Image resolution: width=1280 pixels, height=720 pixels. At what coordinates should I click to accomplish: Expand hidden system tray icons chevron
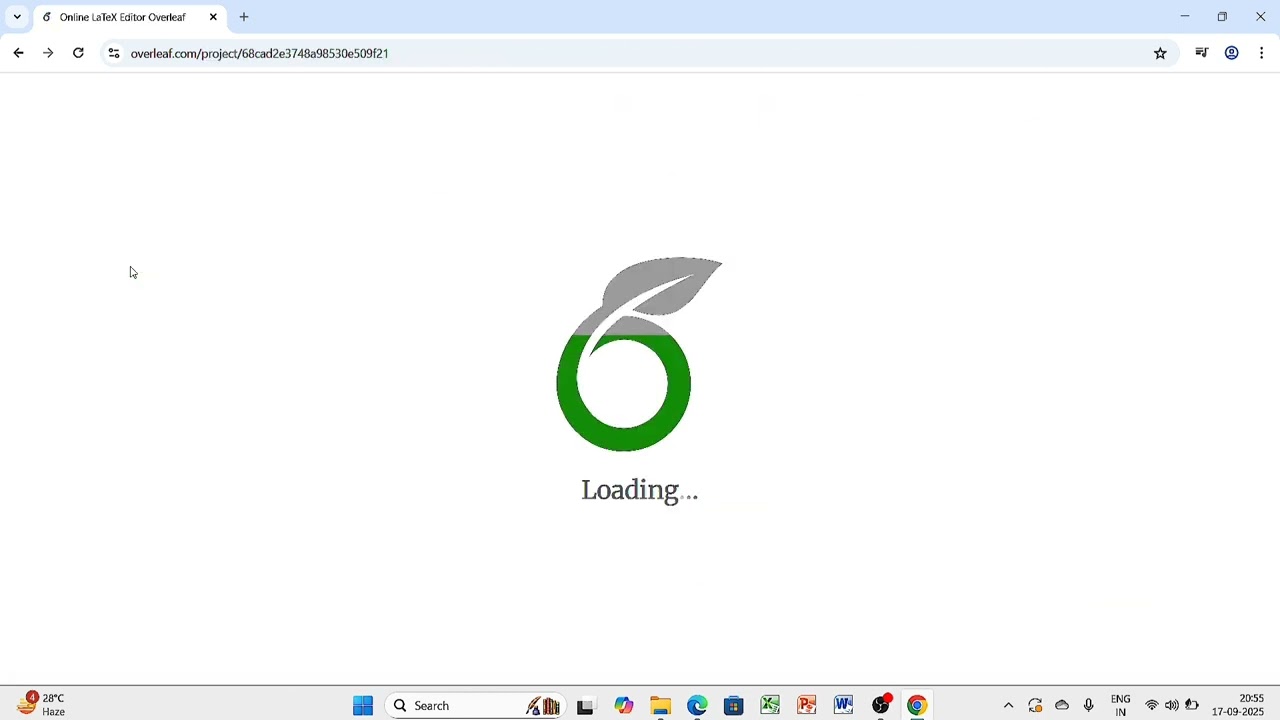click(1008, 706)
